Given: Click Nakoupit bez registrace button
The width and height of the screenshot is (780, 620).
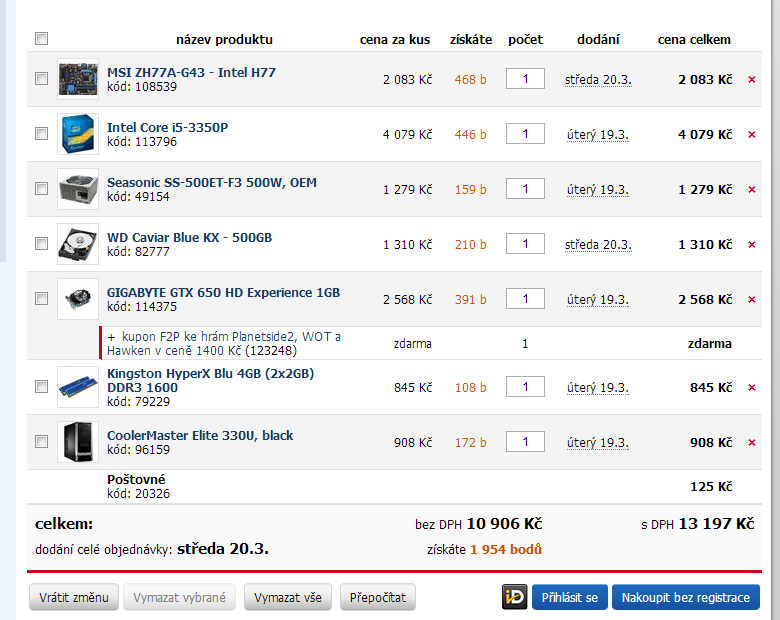Looking at the screenshot, I should (685, 597).
